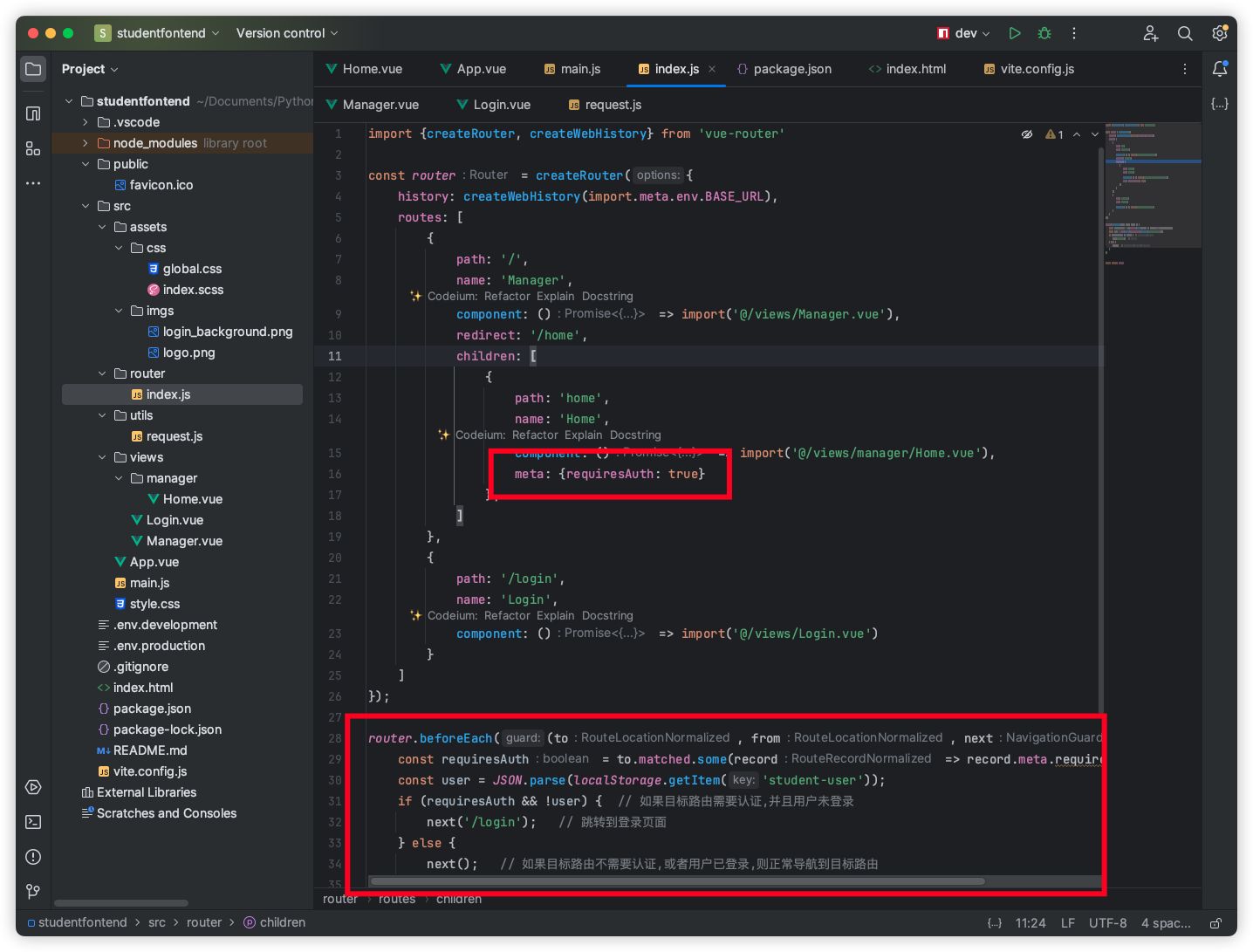Expand the node_modules folder
Viewport: 1253px width, 952px height.
[86, 143]
